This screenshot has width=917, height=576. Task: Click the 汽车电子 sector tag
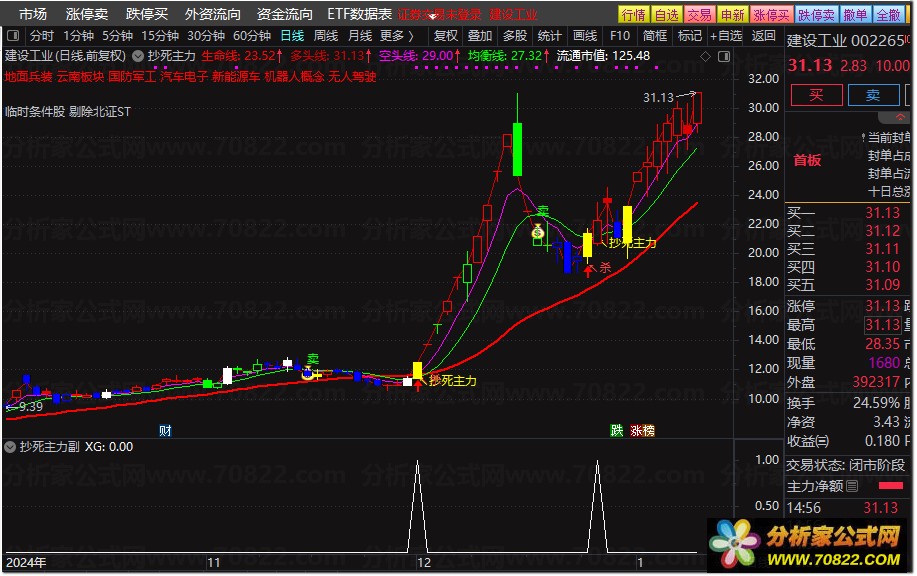pos(184,77)
